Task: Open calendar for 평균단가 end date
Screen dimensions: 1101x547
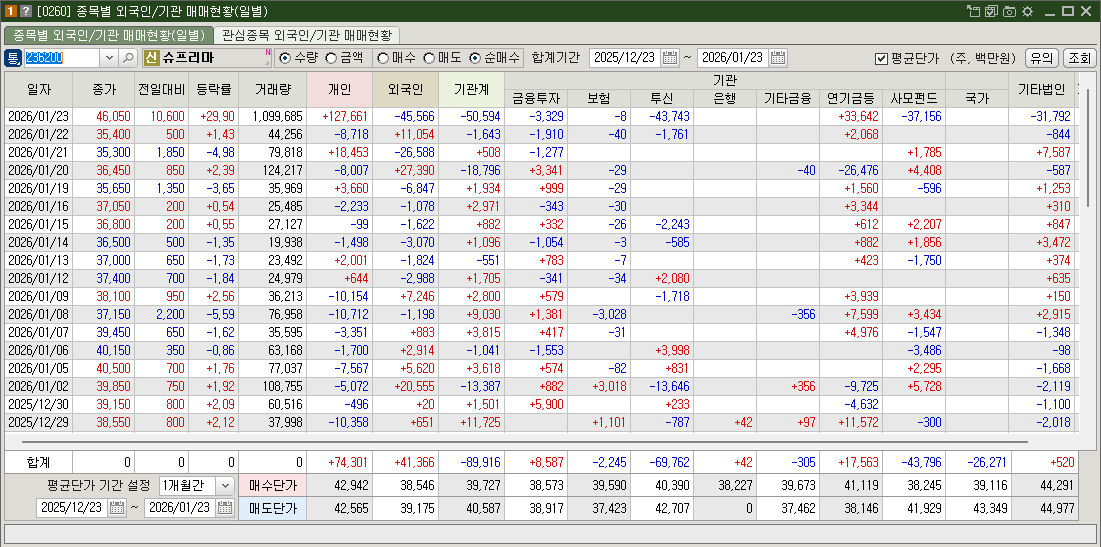Action: click(x=225, y=508)
